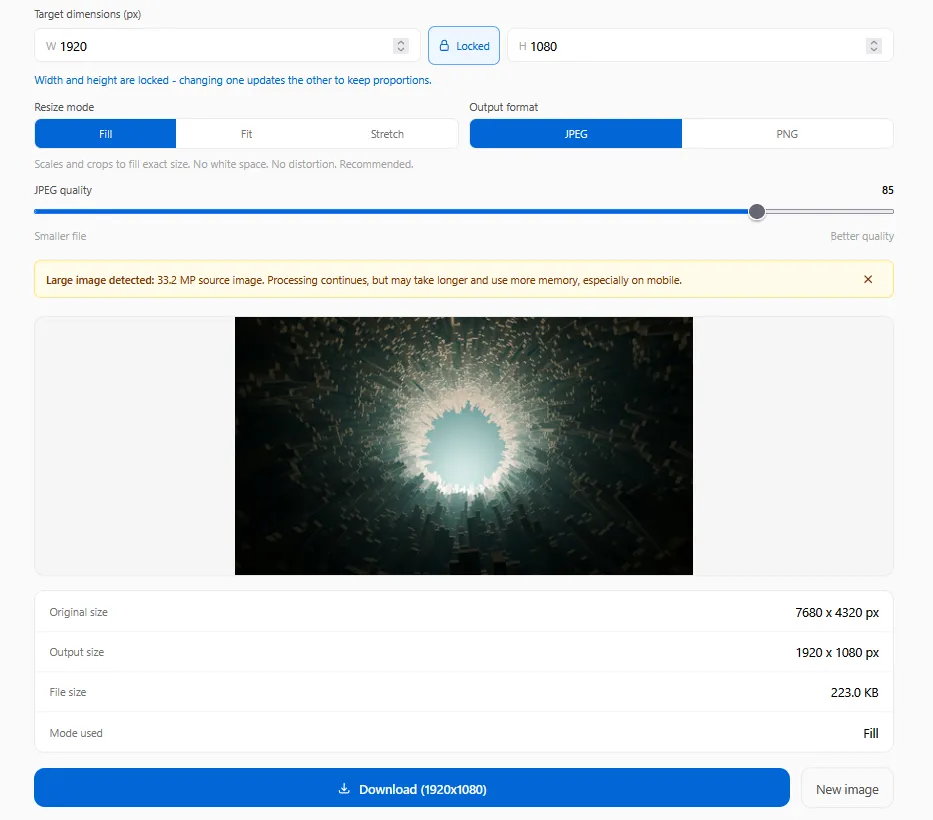Click the 'Target dimensions (px)' label

coord(87,14)
